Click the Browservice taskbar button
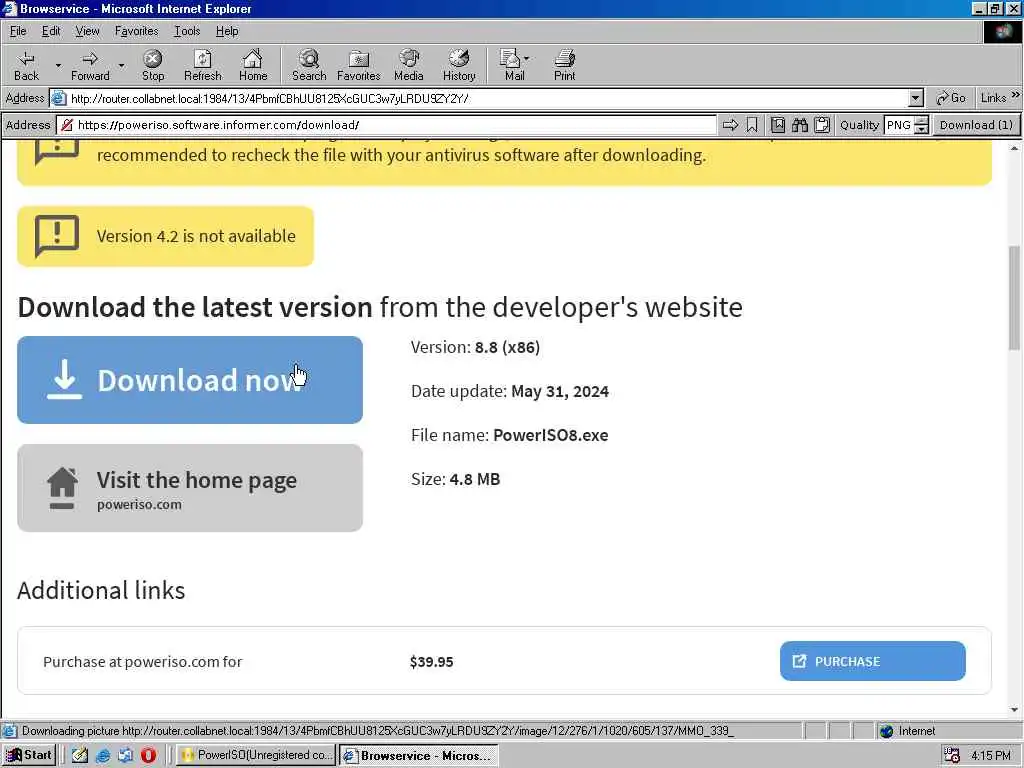This screenshot has height=768, width=1024. coord(419,756)
